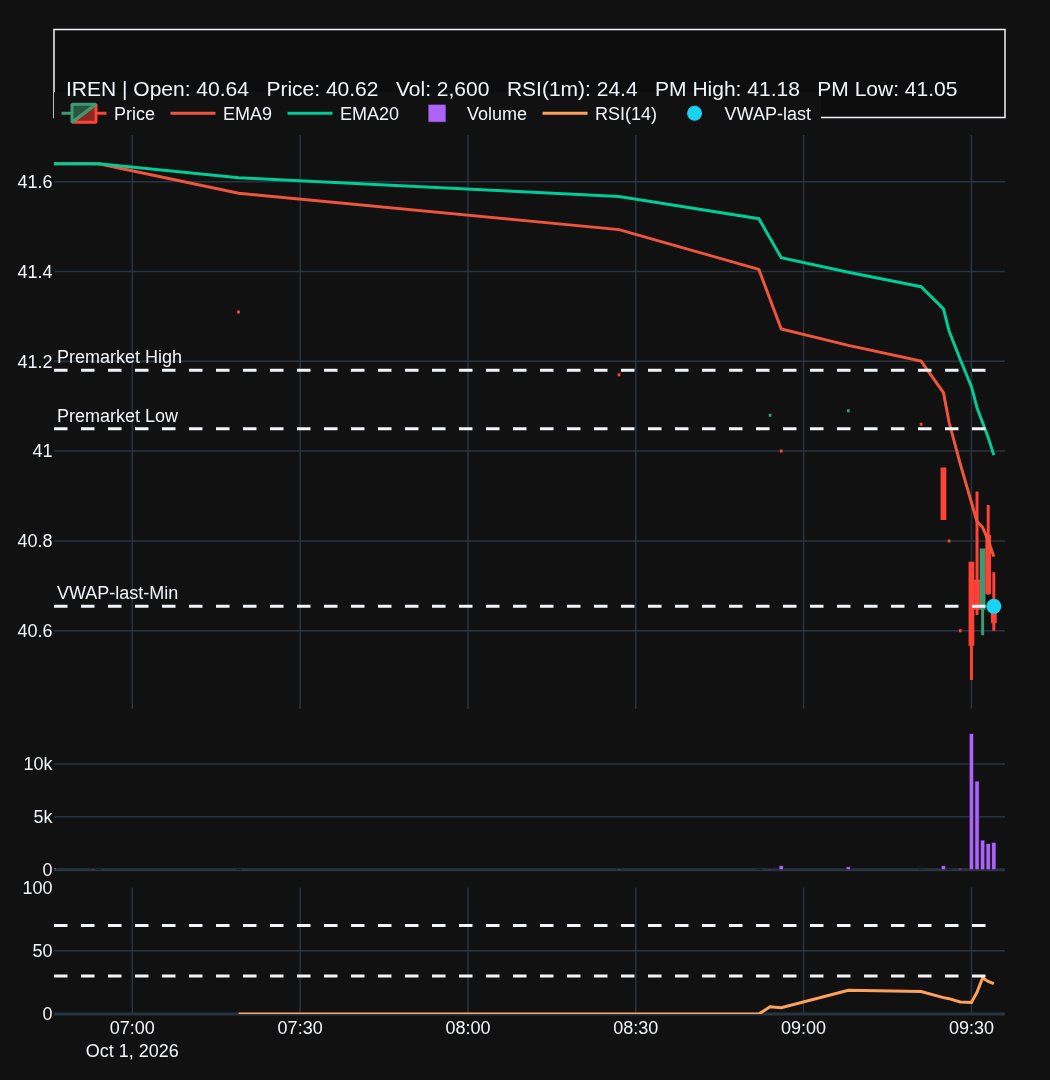1050x1080 pixels.
Task: Click the purple Volume legend square
Action: point(437,114)
